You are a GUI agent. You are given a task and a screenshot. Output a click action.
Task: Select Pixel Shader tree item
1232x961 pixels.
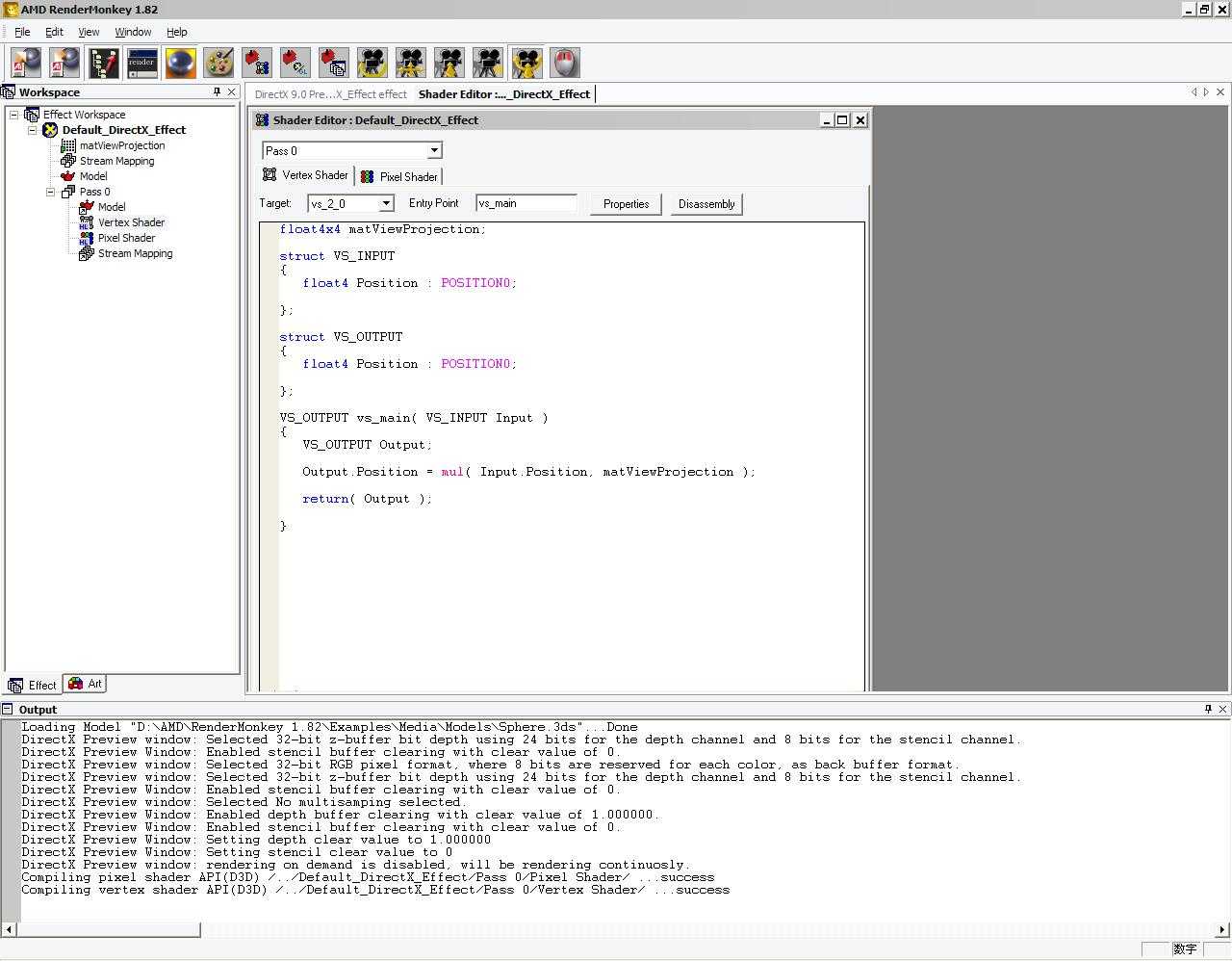[126, 238]
